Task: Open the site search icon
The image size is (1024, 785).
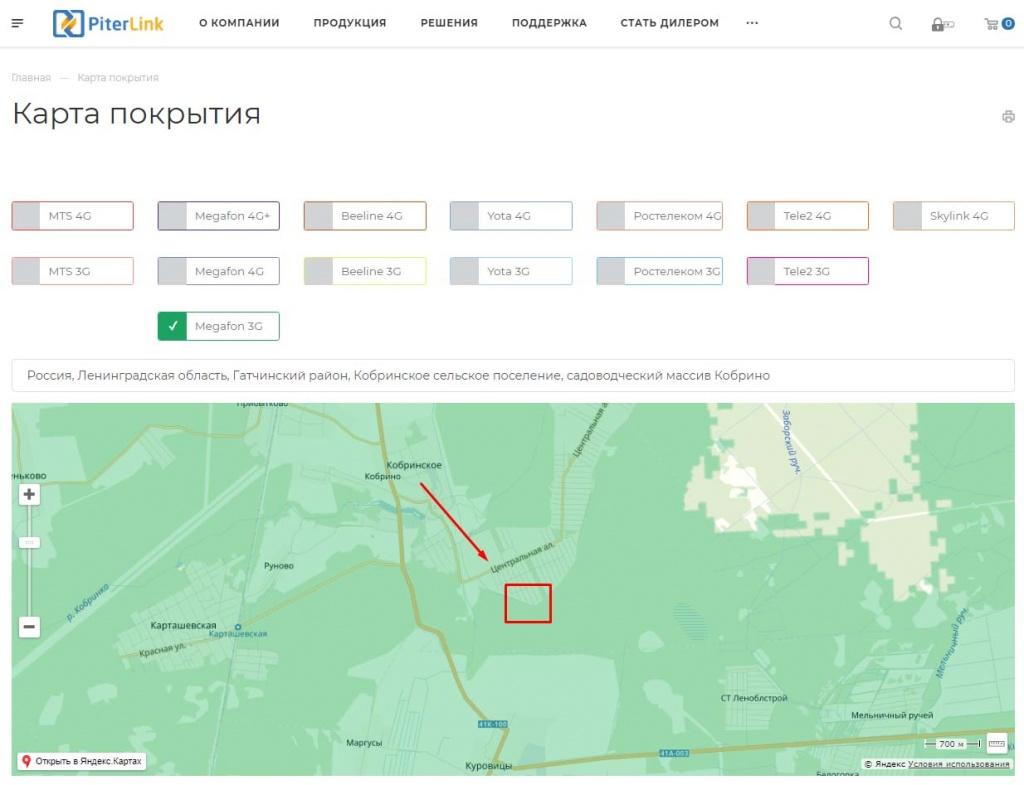Action: [895, 24]
